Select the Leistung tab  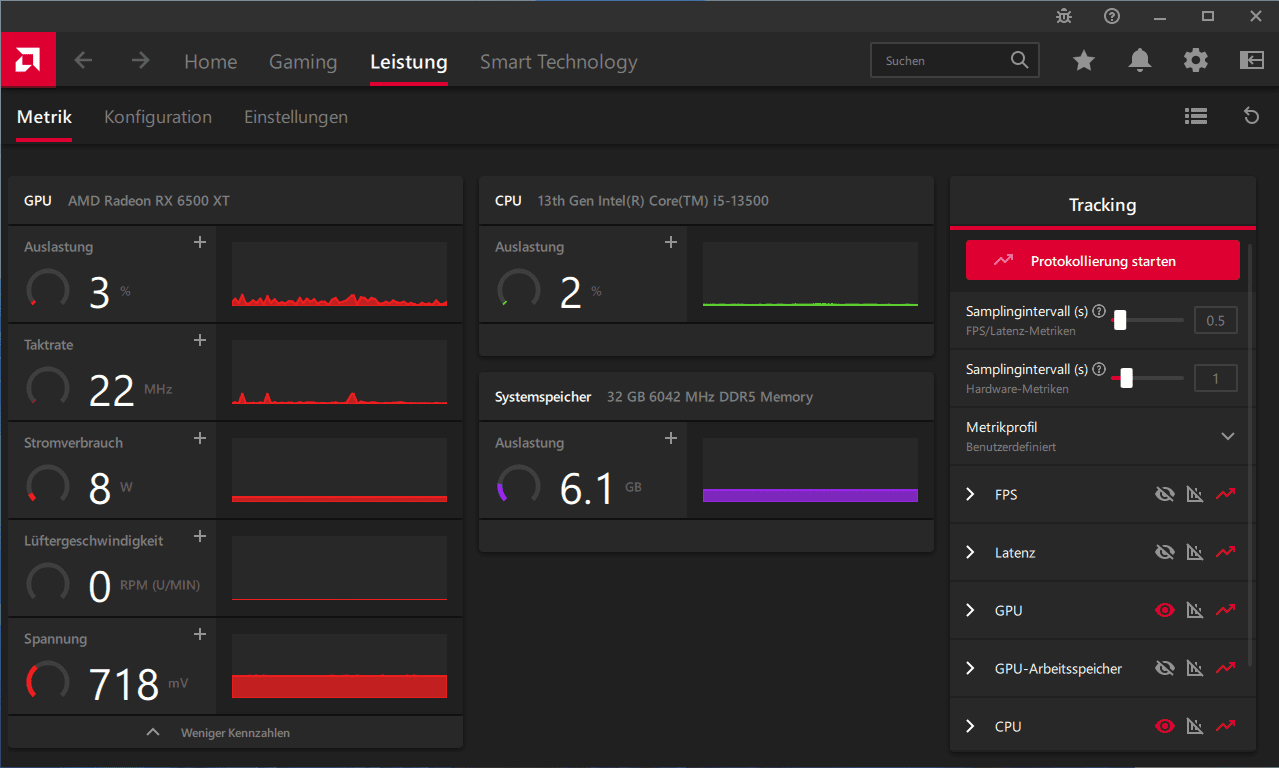(x=408, y=62)
